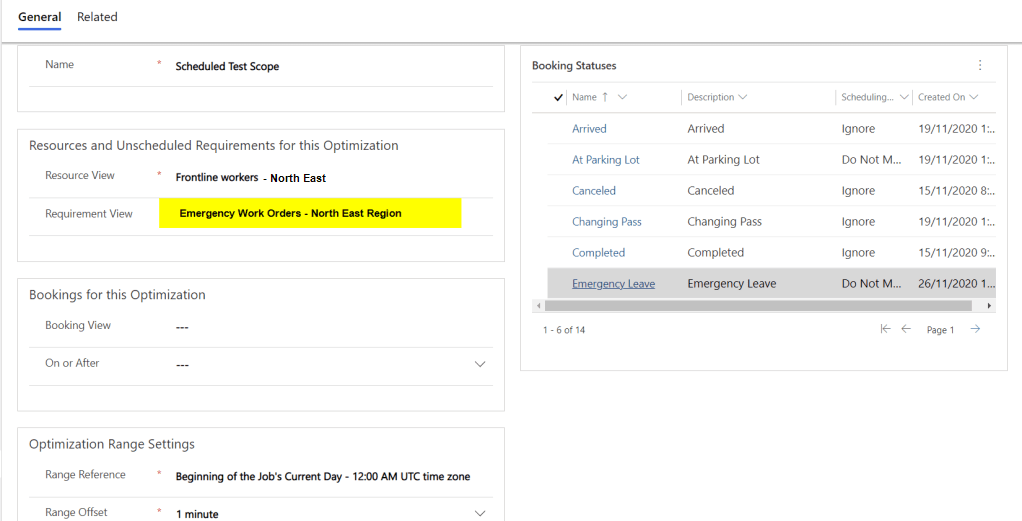This screenshot has width=1022, height=521.
Task: Open the Emergency Leave booking status
Action: point(613,284)
